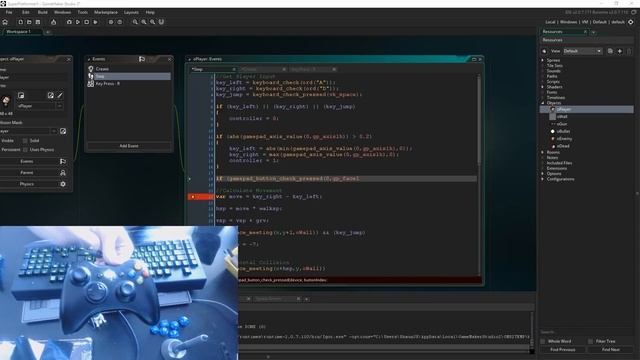Click the Clean toolbar icon
The height and width of the screenshot is (360, 640).
[x=96, y=22]
